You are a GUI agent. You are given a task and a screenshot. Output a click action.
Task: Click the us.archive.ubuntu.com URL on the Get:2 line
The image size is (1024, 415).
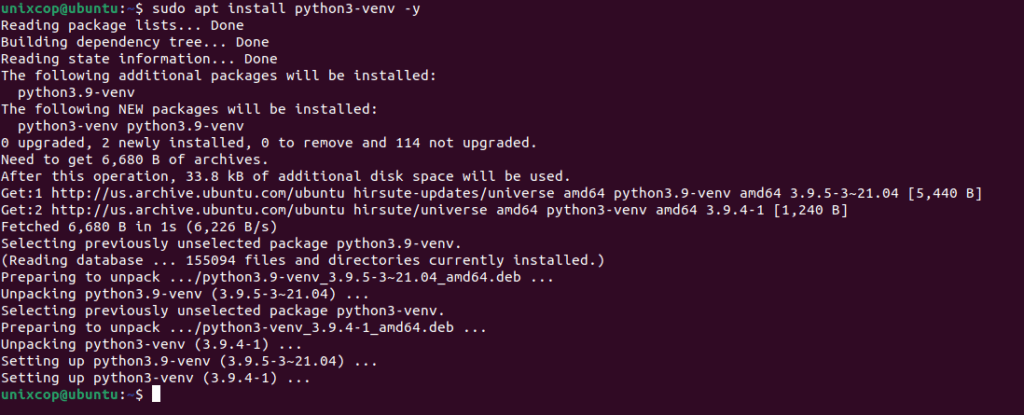coord(198,210)
